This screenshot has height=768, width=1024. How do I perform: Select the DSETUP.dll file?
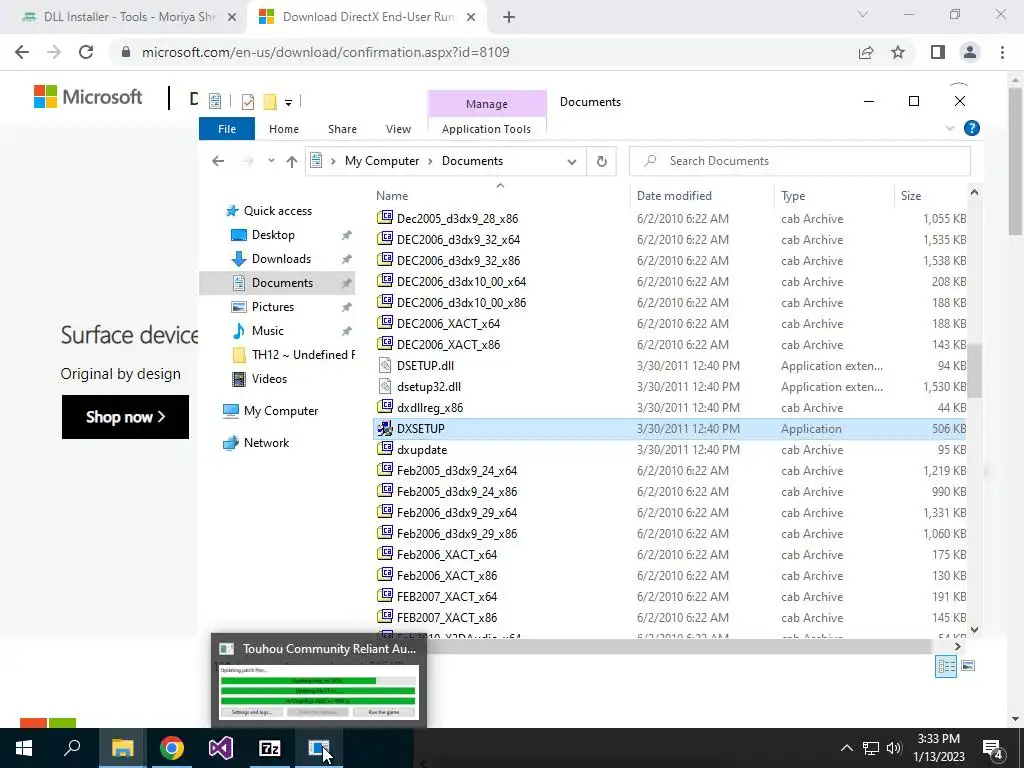click(669, 366)
